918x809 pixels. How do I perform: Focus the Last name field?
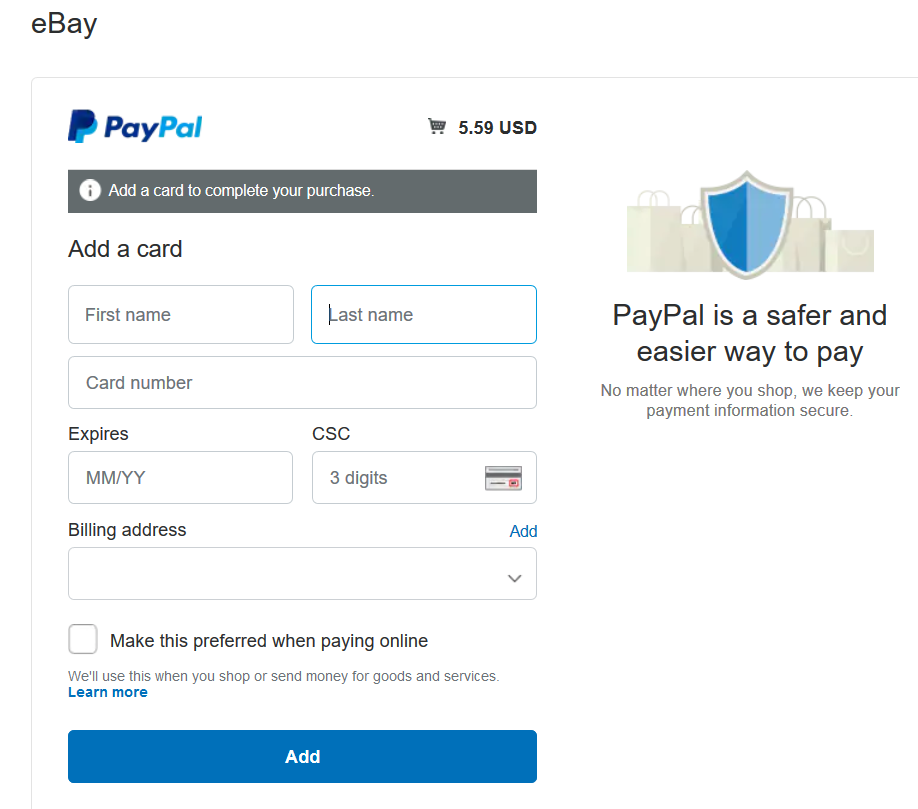(424, 314)
